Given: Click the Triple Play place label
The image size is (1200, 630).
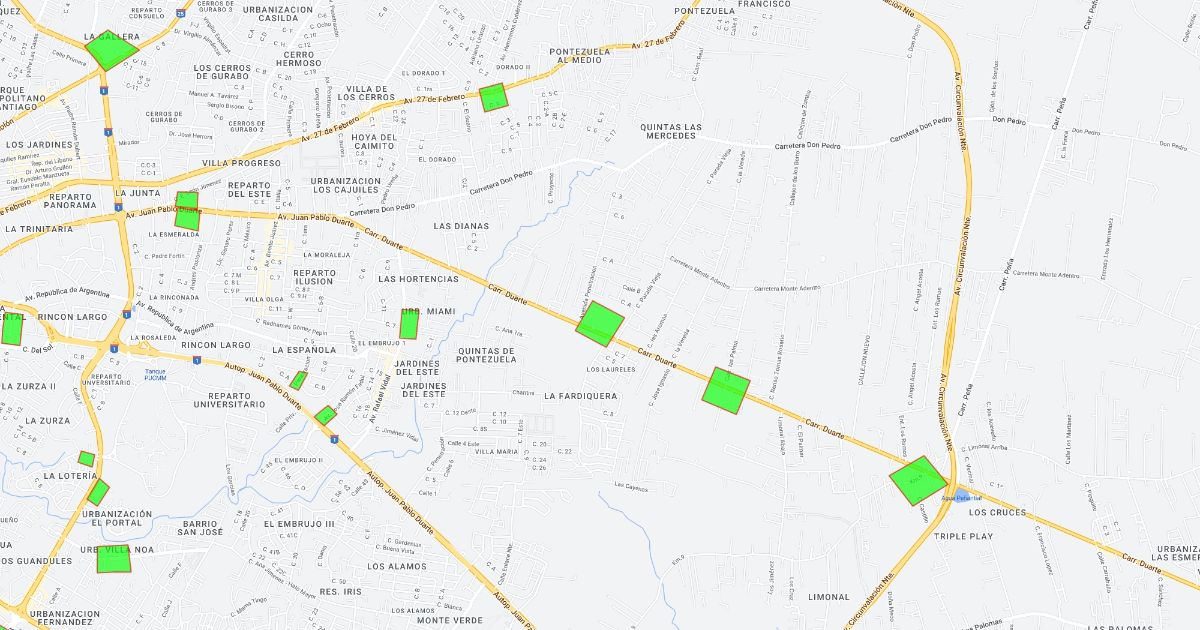Looking at the screenshot, I should tap(963, 537).
